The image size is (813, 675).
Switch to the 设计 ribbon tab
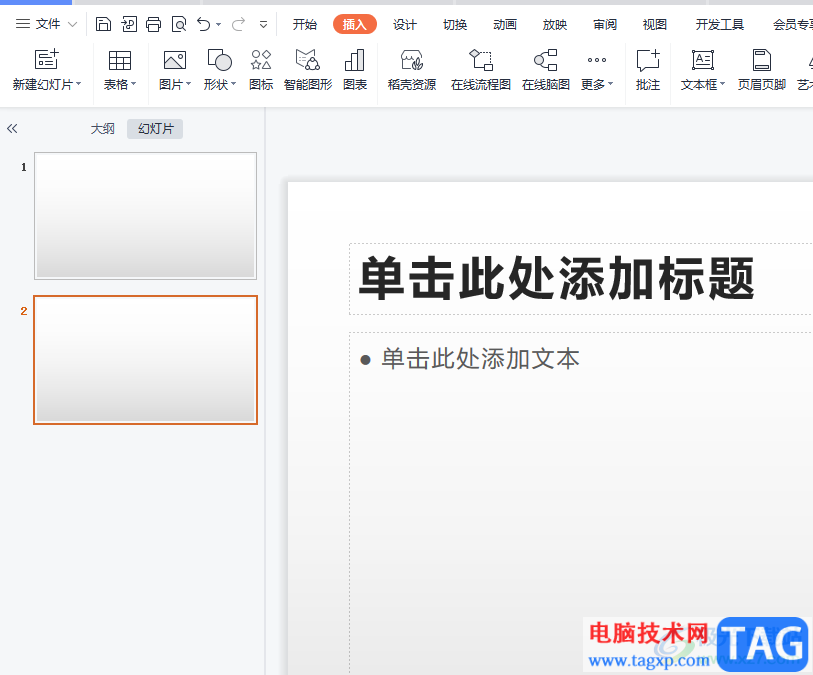(x=405, y=24)
